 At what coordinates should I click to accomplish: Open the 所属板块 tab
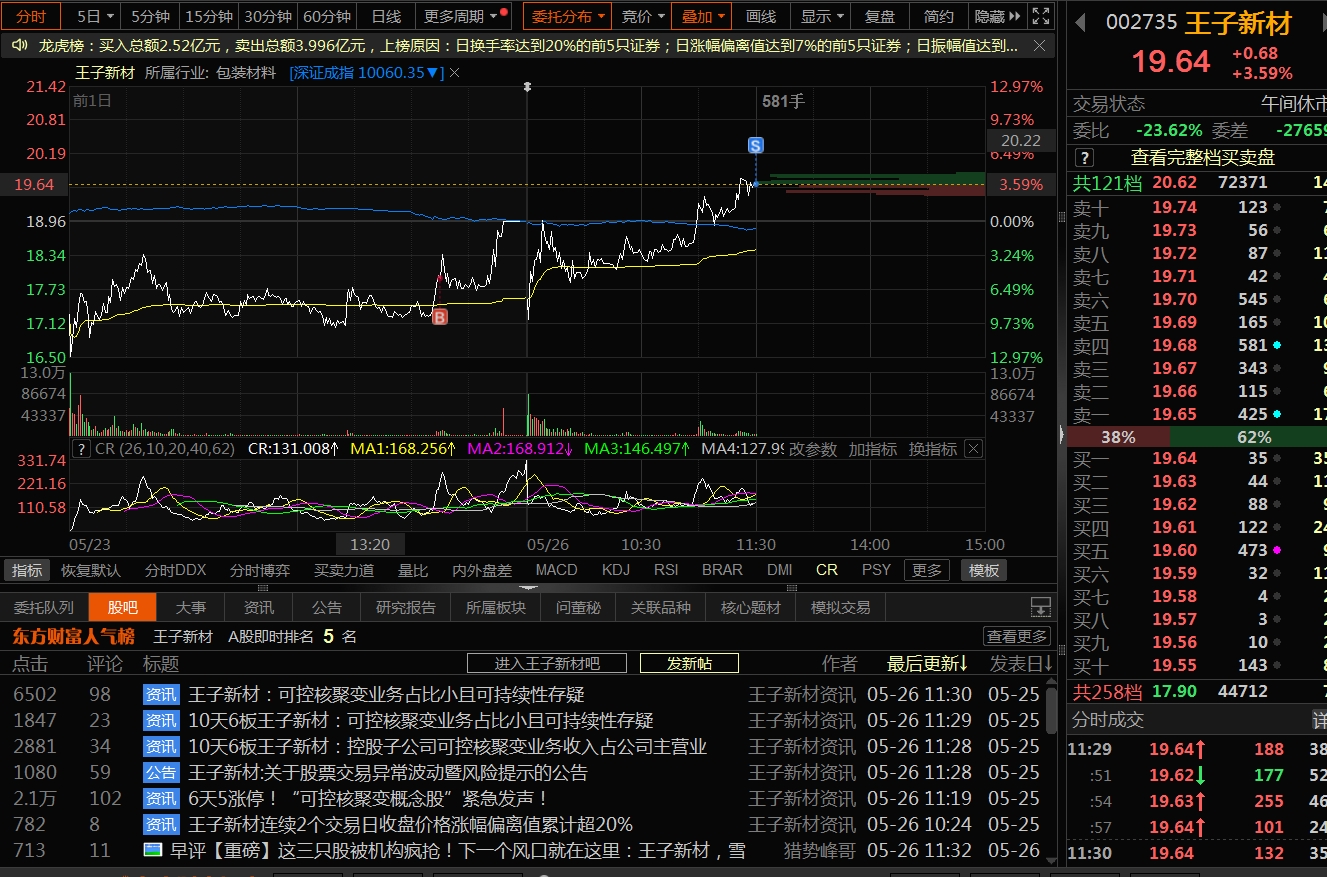pos(495,607)
